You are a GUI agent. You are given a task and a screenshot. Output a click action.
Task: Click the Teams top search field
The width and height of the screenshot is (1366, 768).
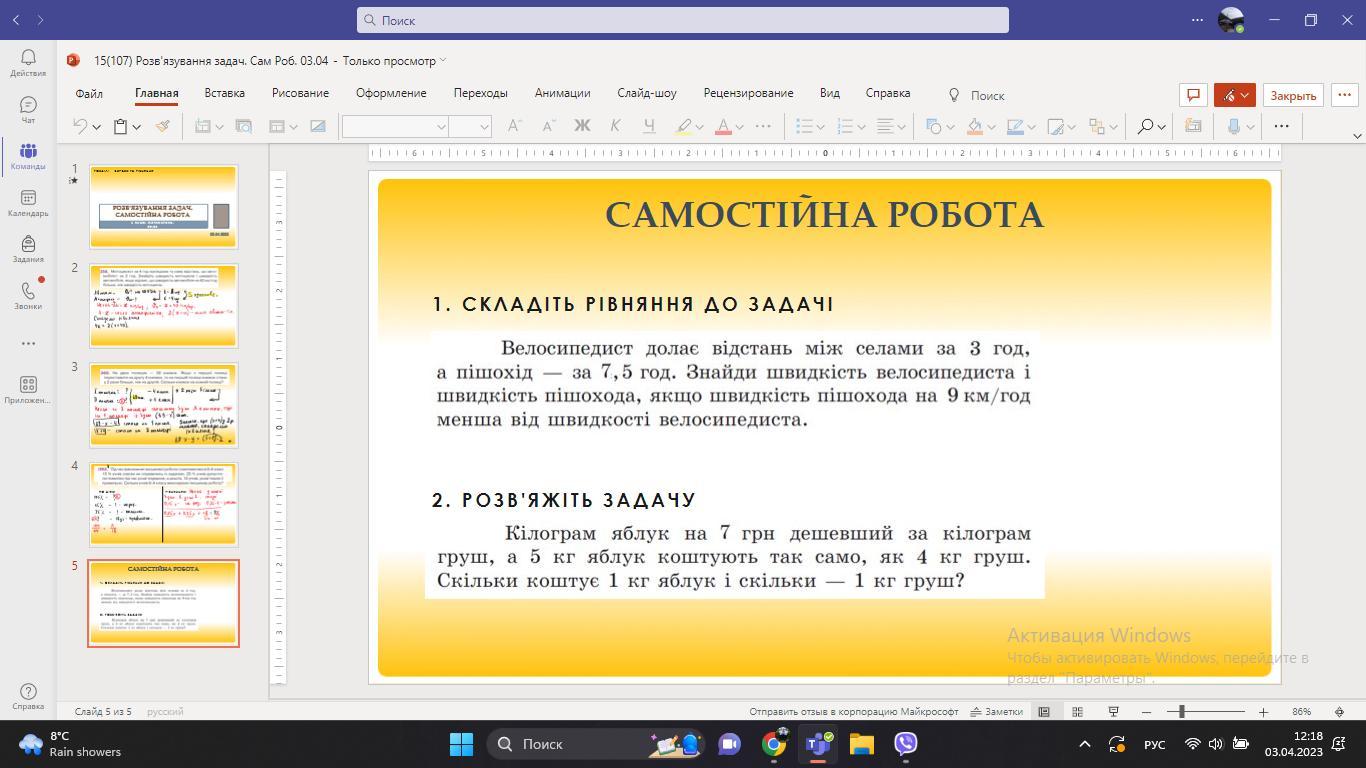point(683,20)
